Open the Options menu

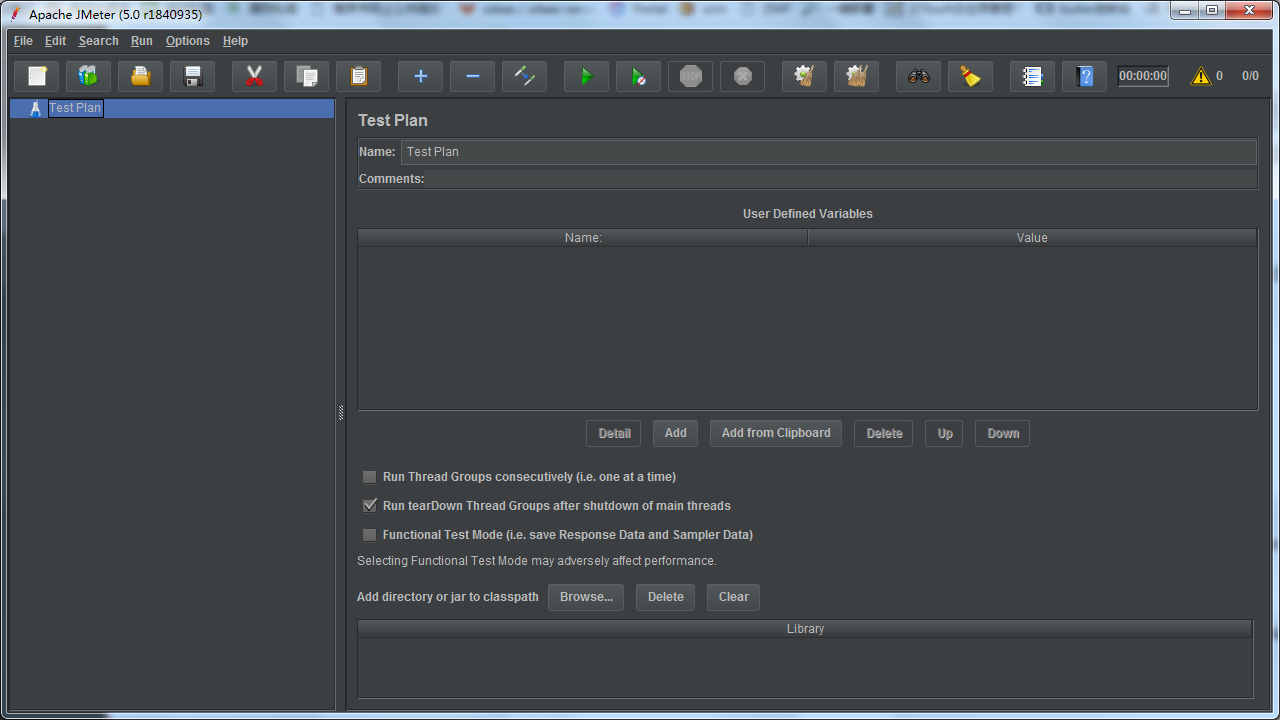[188, 41]
